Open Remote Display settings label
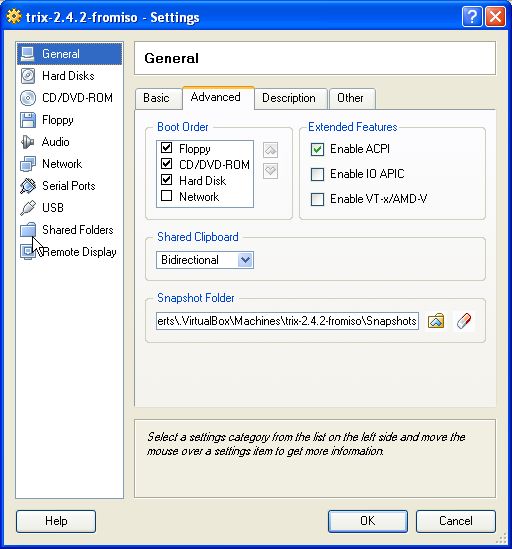Image resolution: width=512 pixels, height=549 pixels. tap(79, 252)
